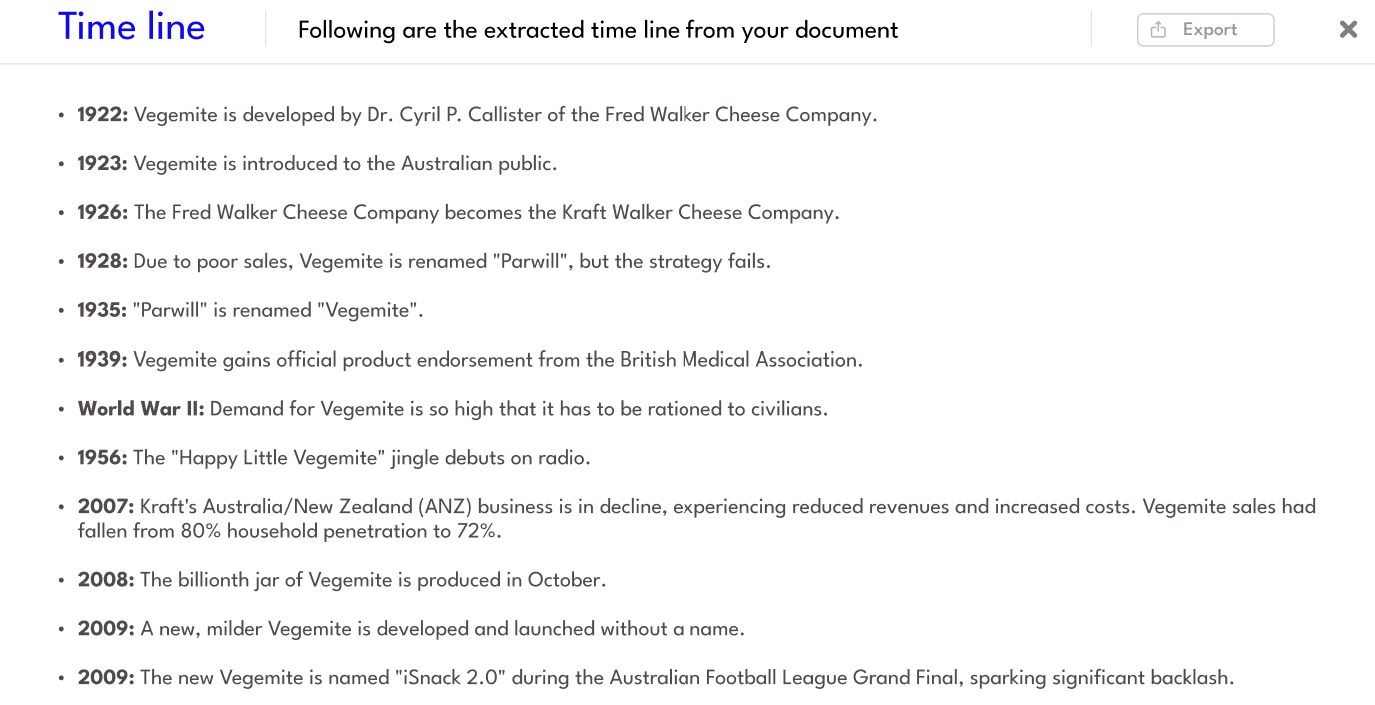Click the Export button

(1205, 30)
